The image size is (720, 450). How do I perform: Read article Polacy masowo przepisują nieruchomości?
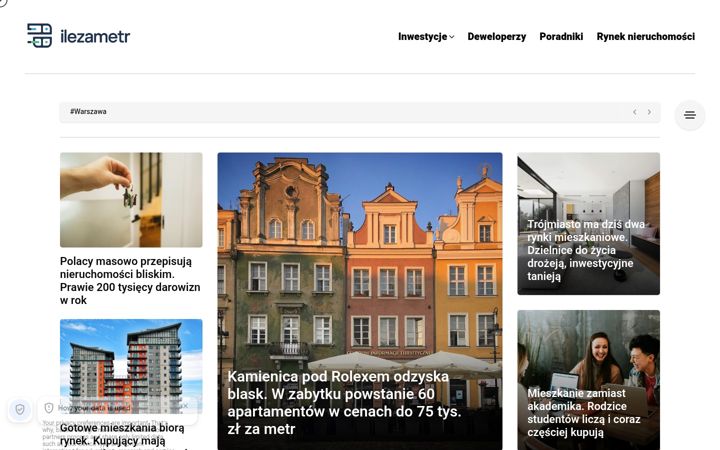click(x=130, y=281)
